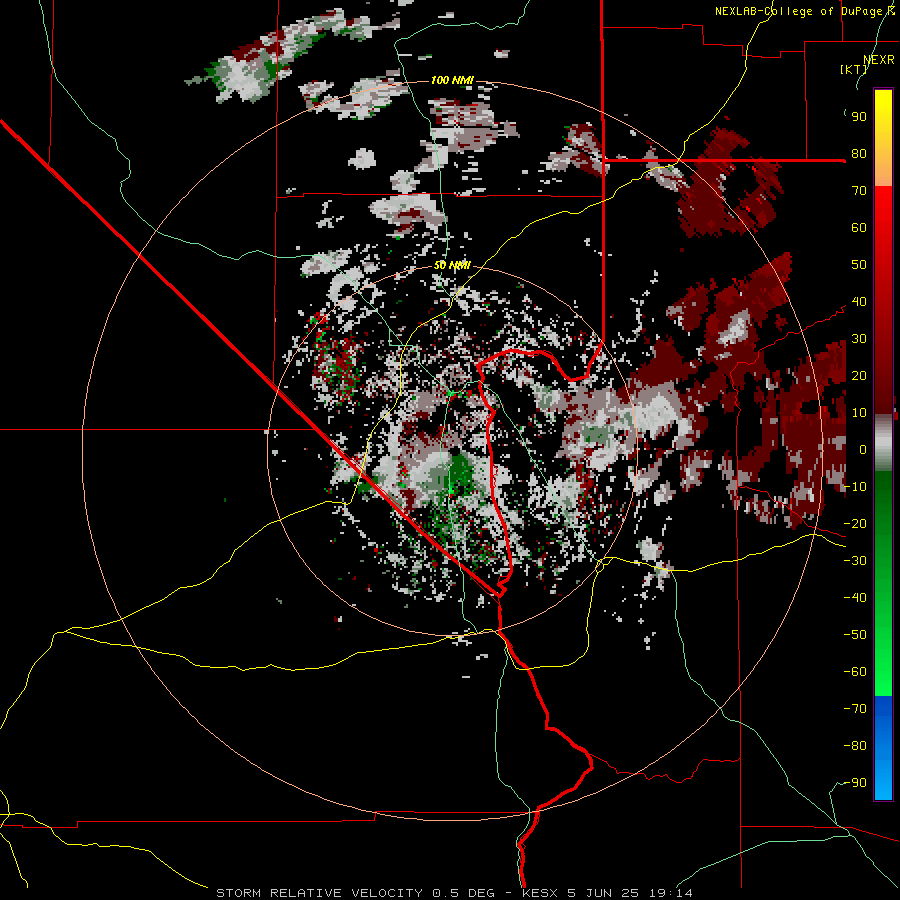Click the "[KT]" units label
This screenshot has height=900, width=900.
click(854, 69)
